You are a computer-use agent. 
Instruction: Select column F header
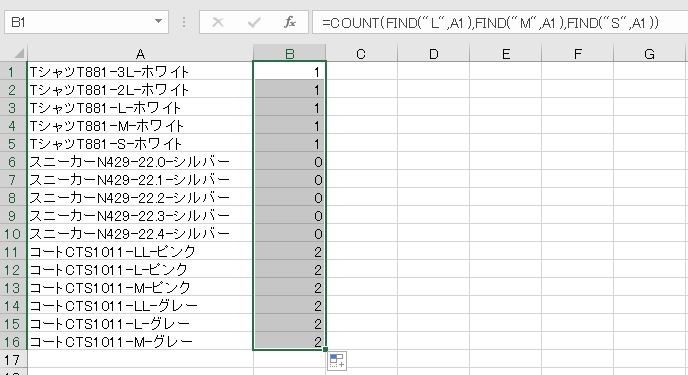(577, 54)
